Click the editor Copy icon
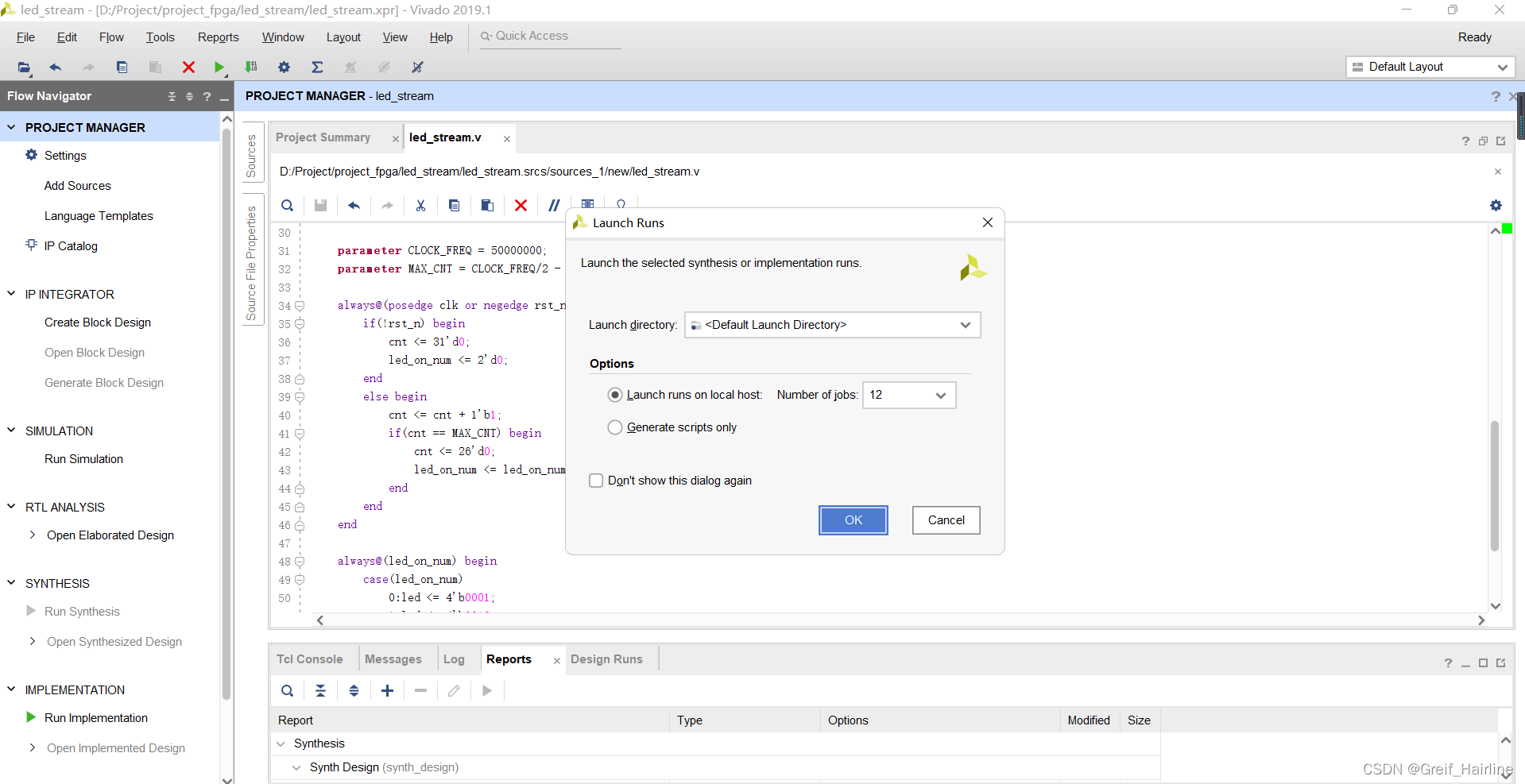The width and height of the screenshot is (1525, 784). tap(454, 206)
